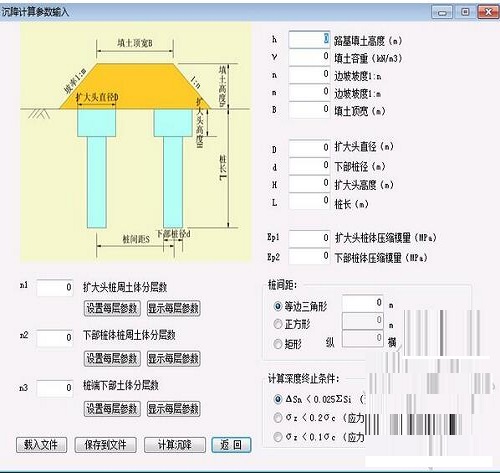Click 显示每层参数 button under n1 row
Image resolution: width=500 pixels, height=473 pixels.
[173, 308]
